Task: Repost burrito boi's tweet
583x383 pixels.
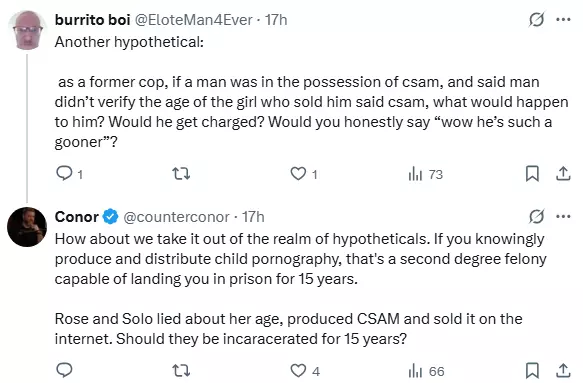Action: (x=181, y=173)
